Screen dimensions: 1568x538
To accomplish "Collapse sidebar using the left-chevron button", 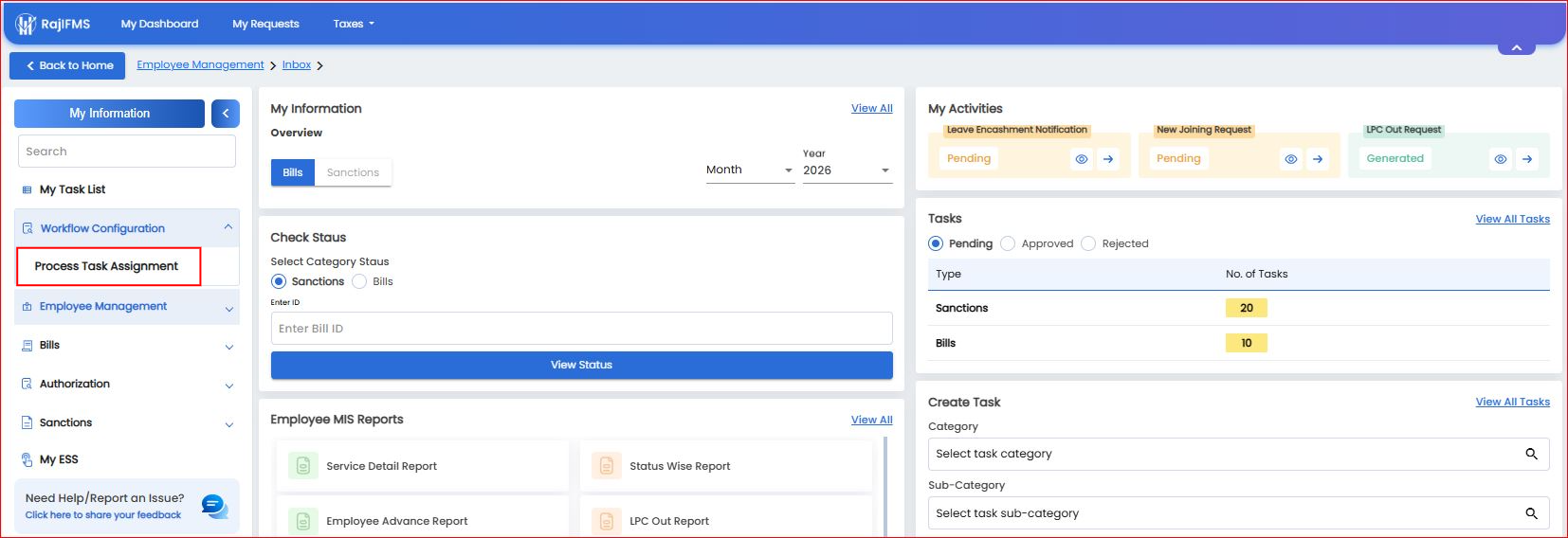I will (x=226, y=114).
